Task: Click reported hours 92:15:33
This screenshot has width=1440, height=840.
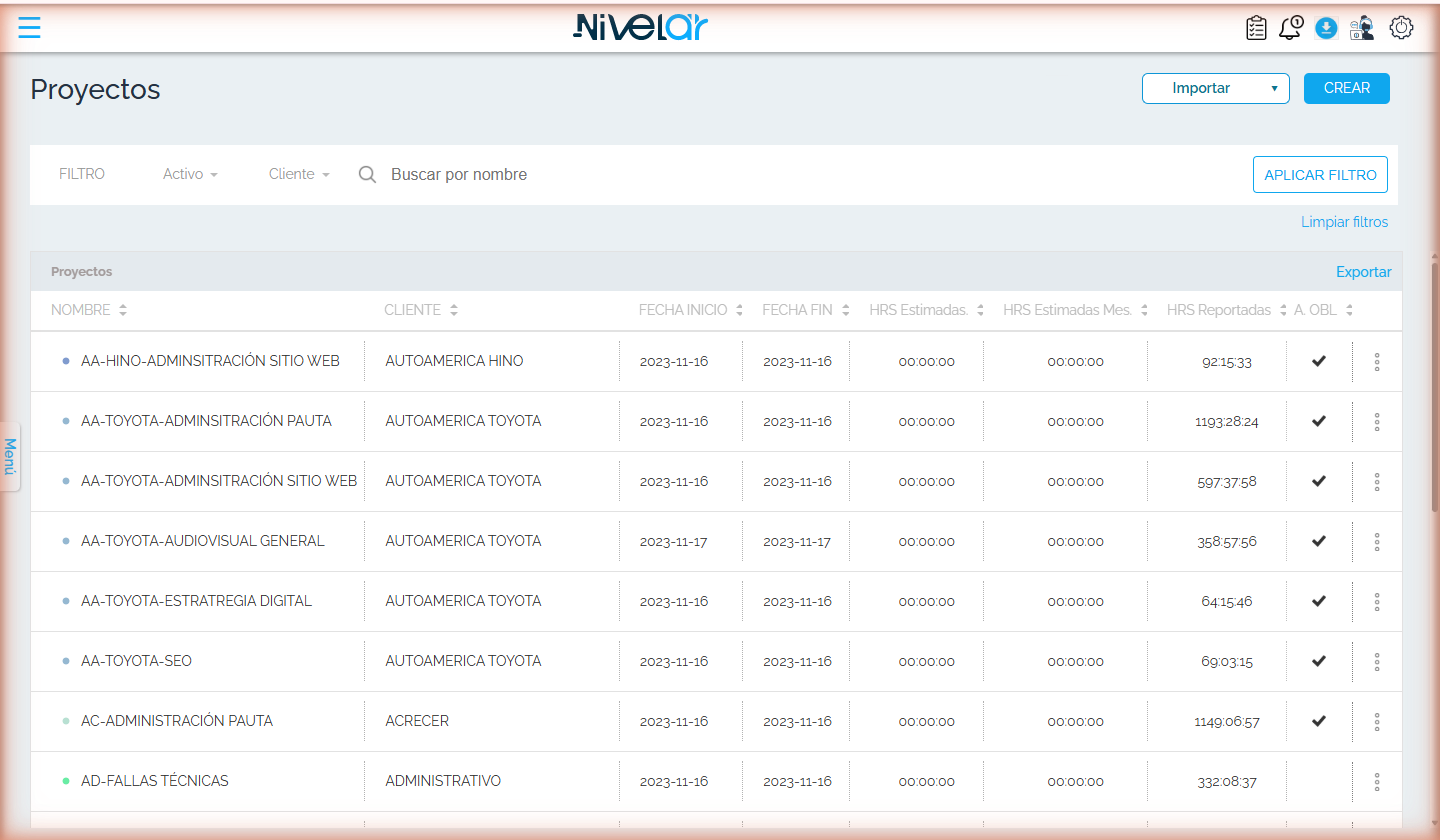Action: tap(1227, 362)
